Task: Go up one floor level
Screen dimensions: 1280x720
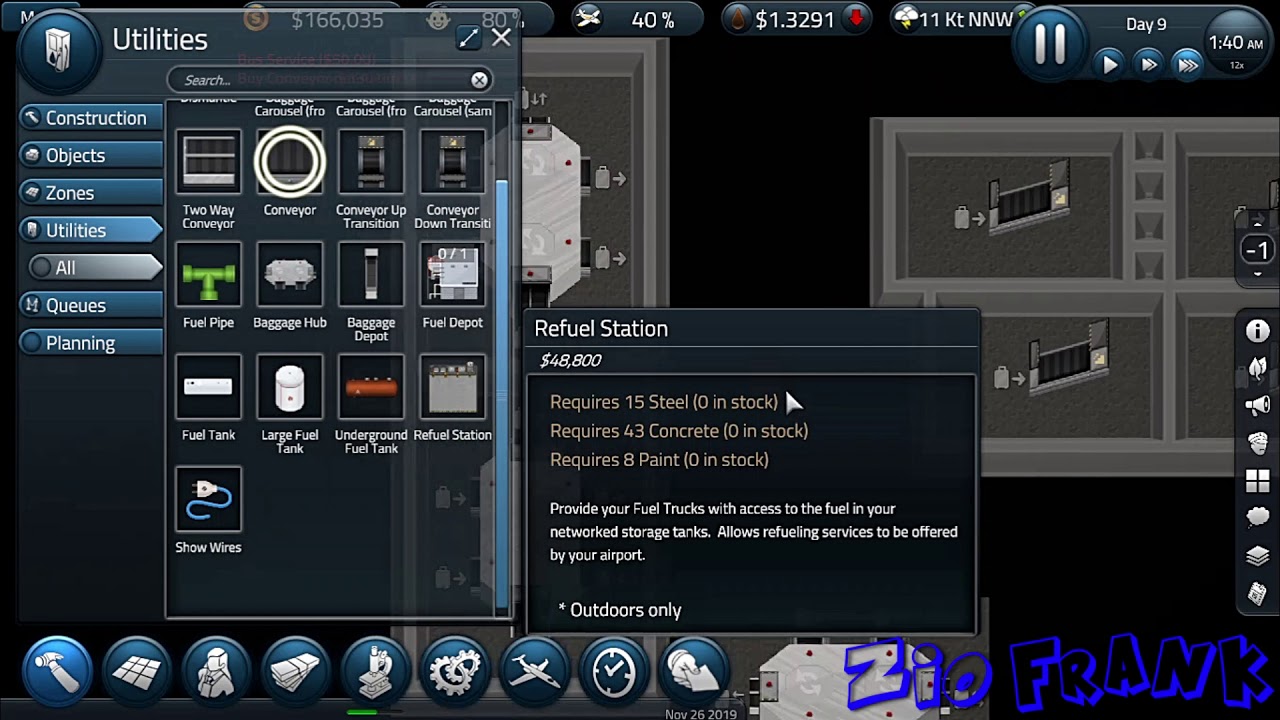Action: coord(1258,223)
